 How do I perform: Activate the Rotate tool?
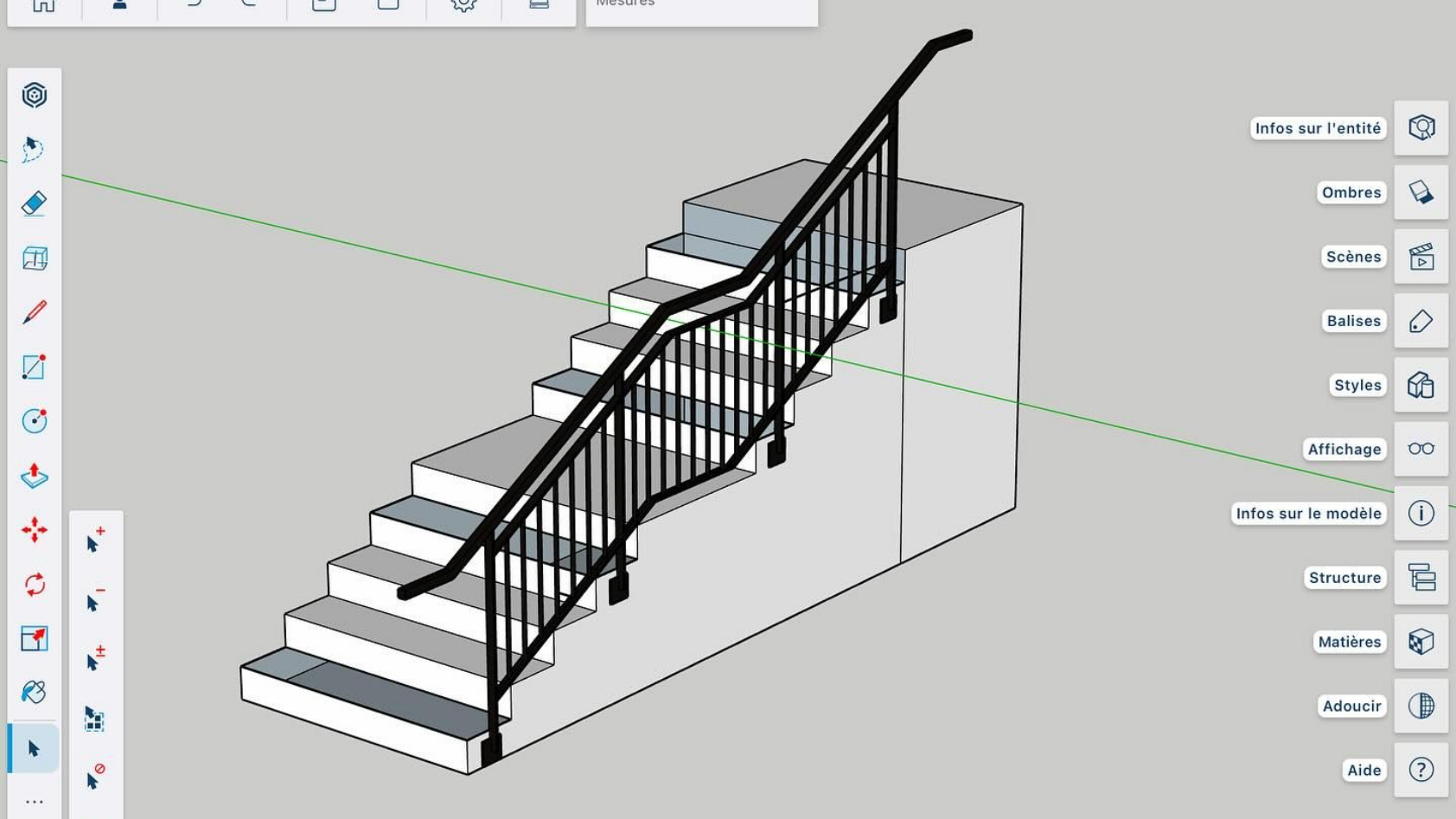(35, 586)
